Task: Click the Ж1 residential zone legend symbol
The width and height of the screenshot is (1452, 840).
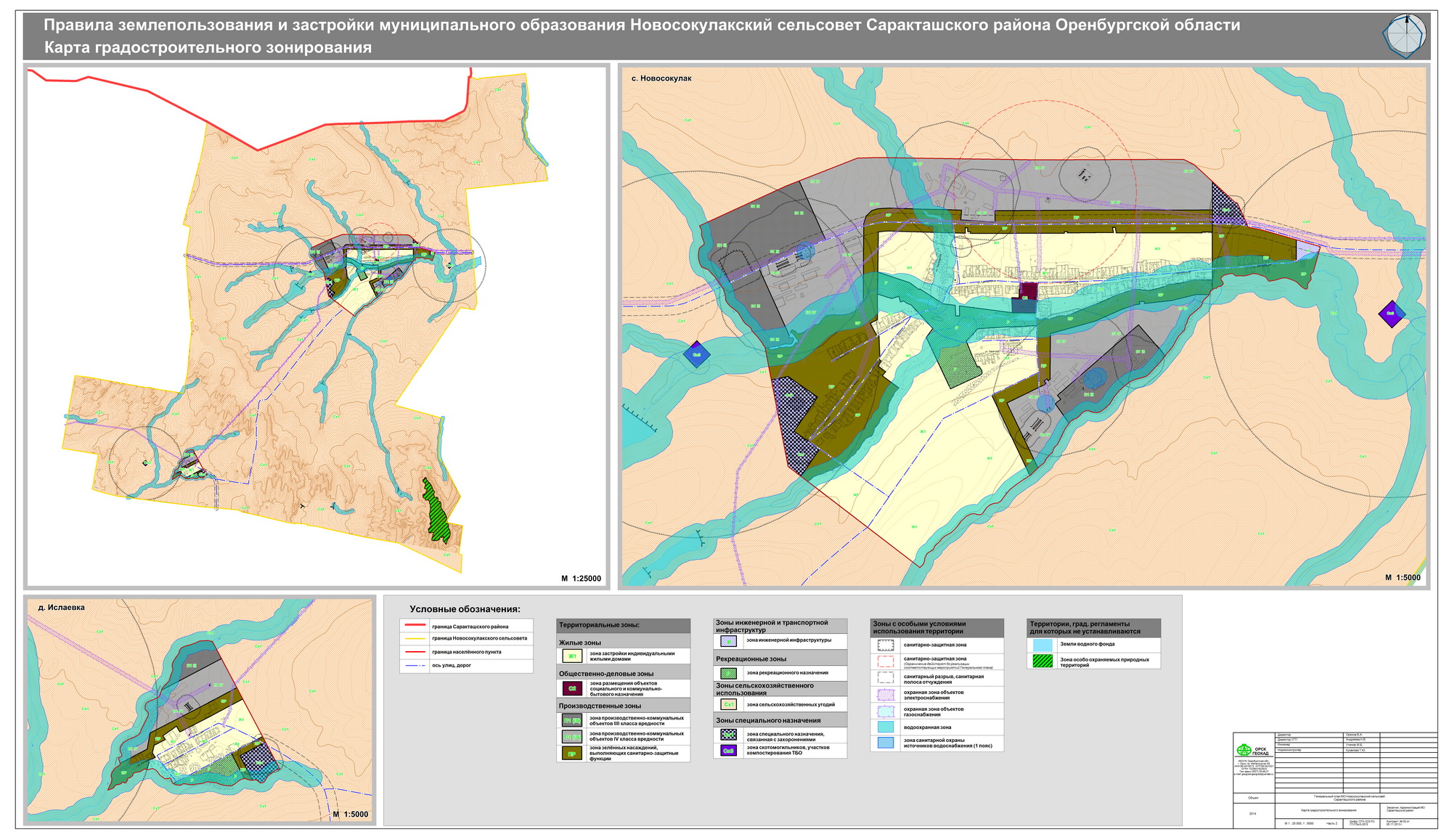Action: [572, 656]
